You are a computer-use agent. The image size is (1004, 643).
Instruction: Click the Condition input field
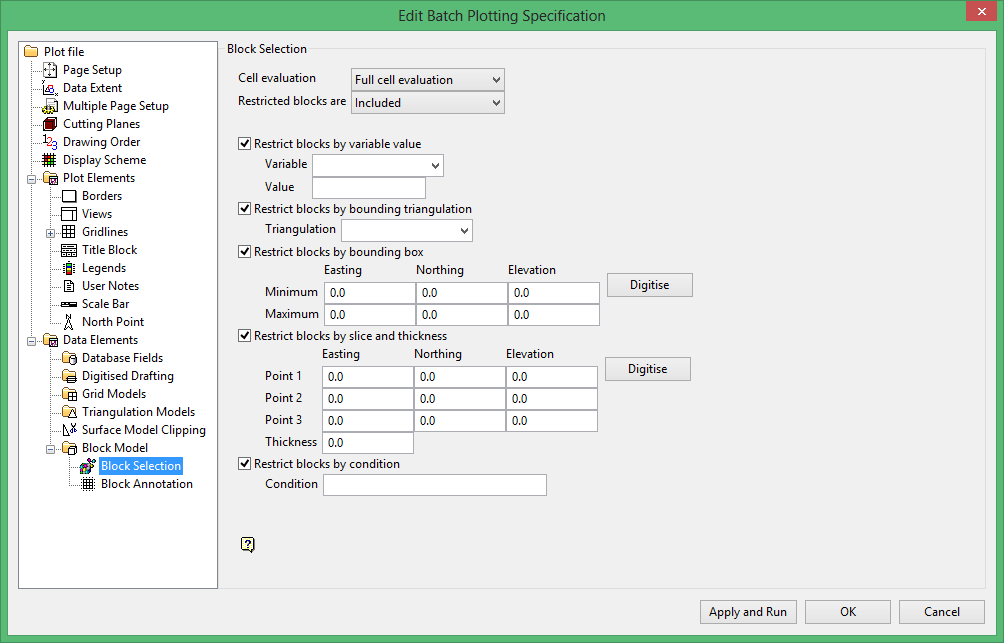[434, 485]
